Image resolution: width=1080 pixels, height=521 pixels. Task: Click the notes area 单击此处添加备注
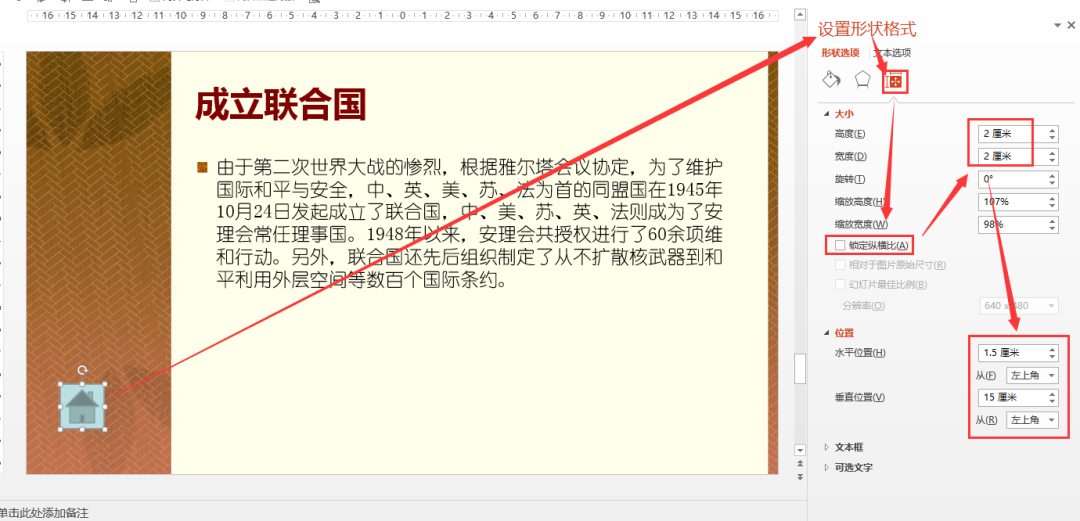[44, 513]
